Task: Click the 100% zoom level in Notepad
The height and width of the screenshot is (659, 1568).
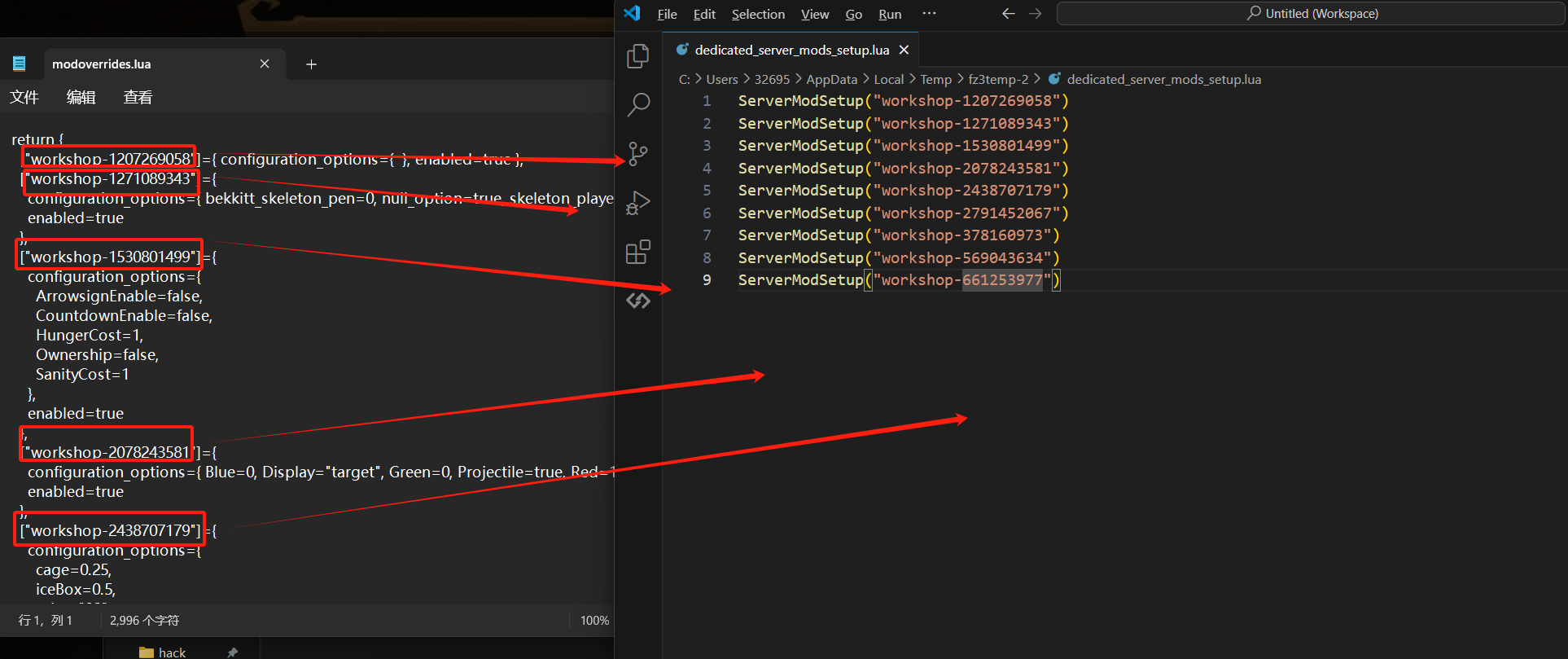Action: pos(594,621)
